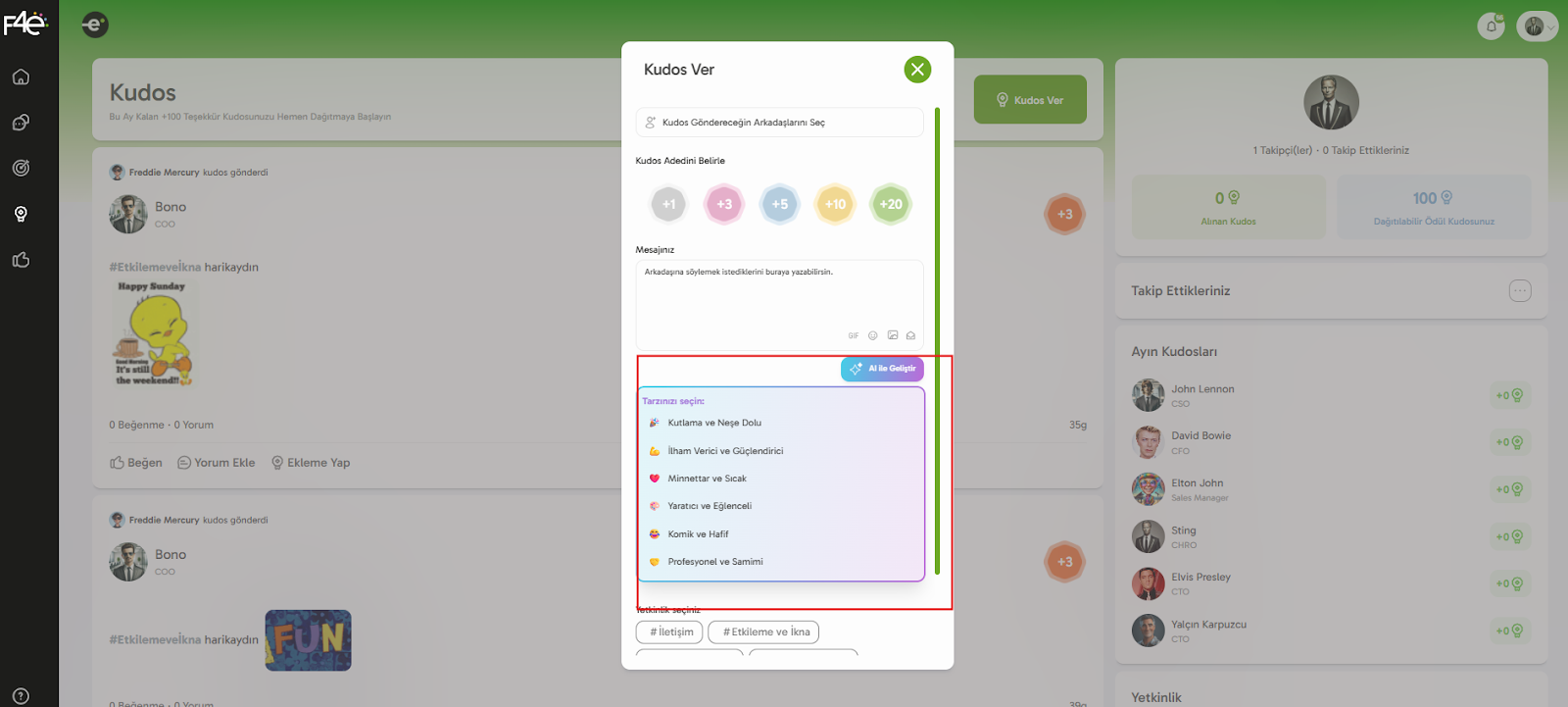Open the user profile avatar dropdown
The image size is (1568, 707).
[x=1536, y=26]
